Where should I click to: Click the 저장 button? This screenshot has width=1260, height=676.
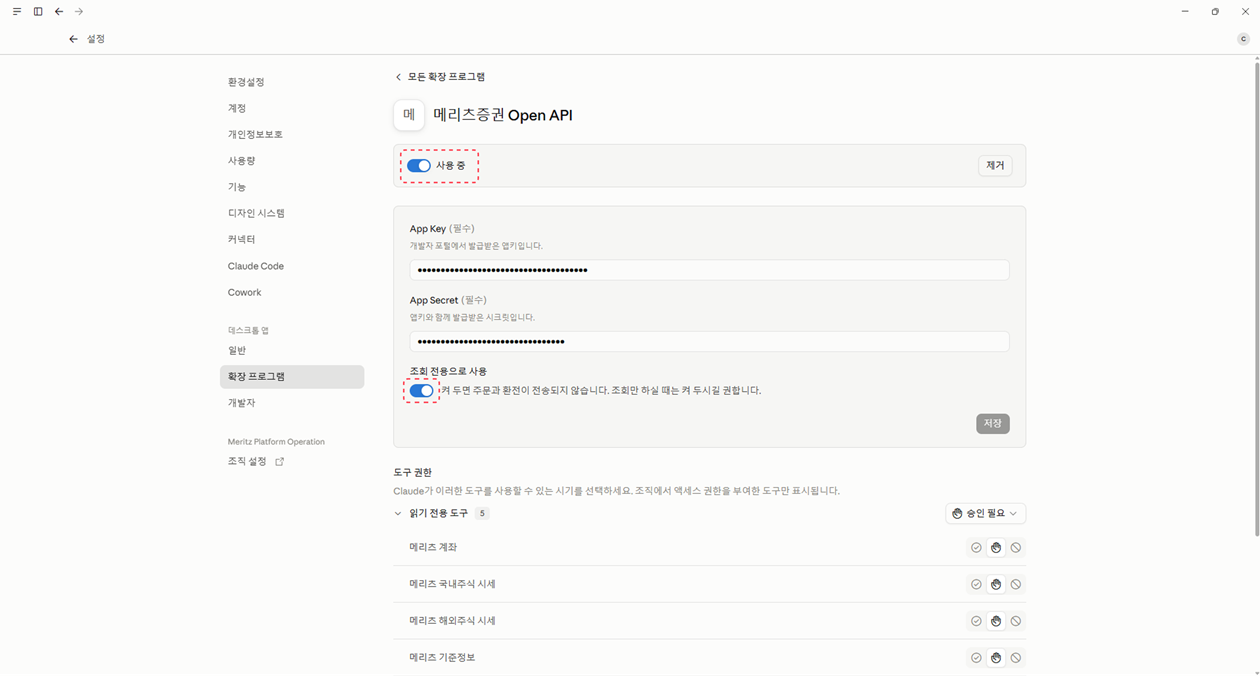[993, 424]
